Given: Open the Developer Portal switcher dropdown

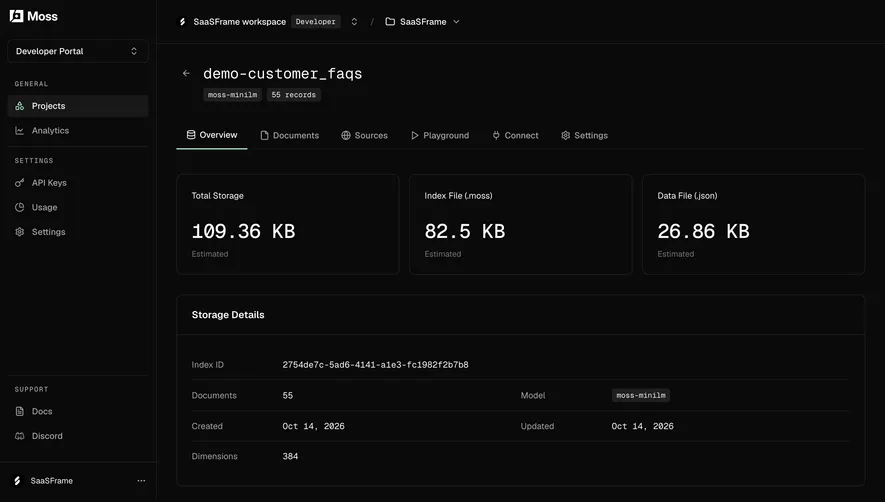Looking at the screenshot, I should (x=78, y=51).
